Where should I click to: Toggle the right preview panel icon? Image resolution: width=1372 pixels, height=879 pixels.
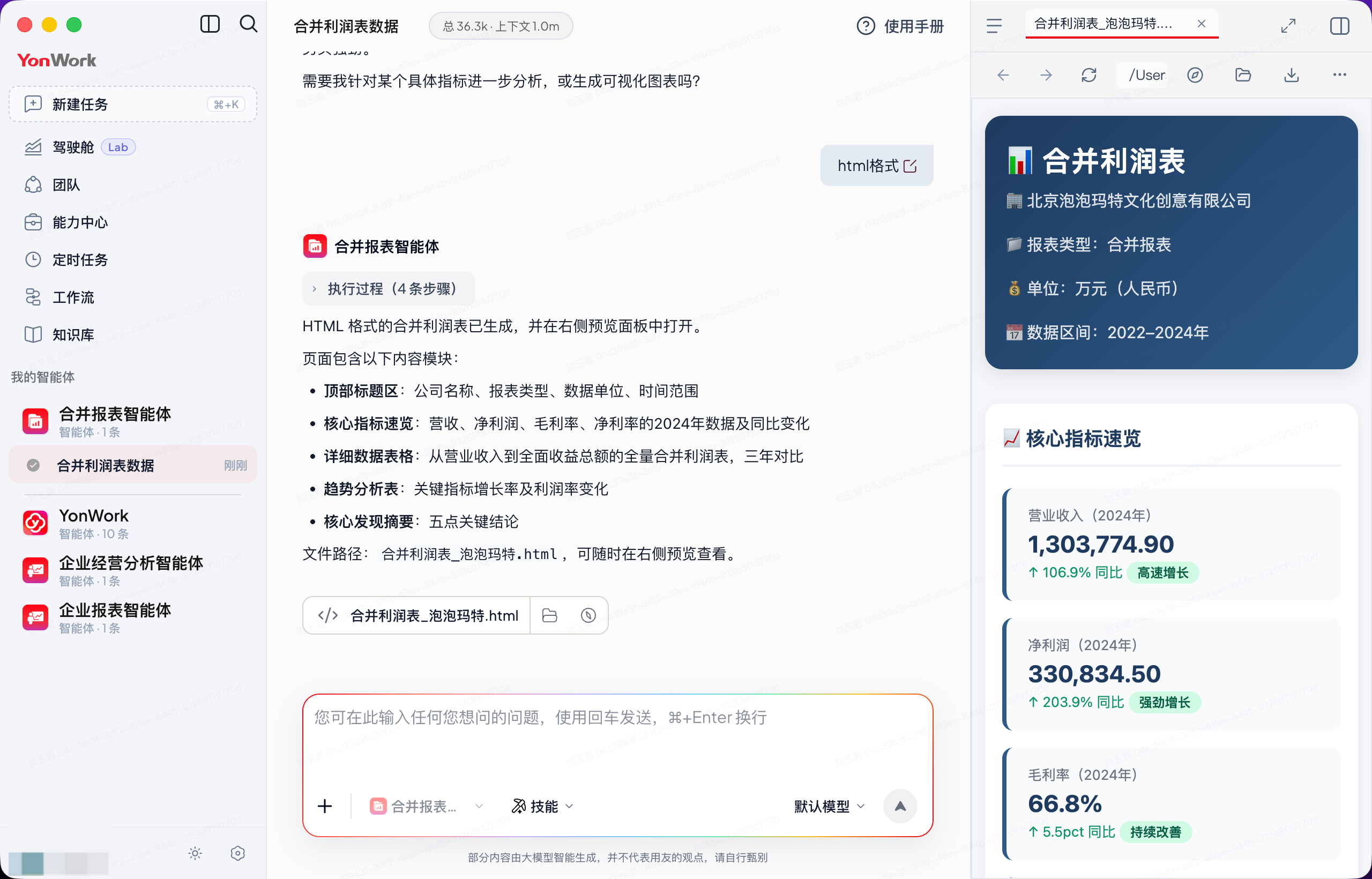[x=1339, y=26]
